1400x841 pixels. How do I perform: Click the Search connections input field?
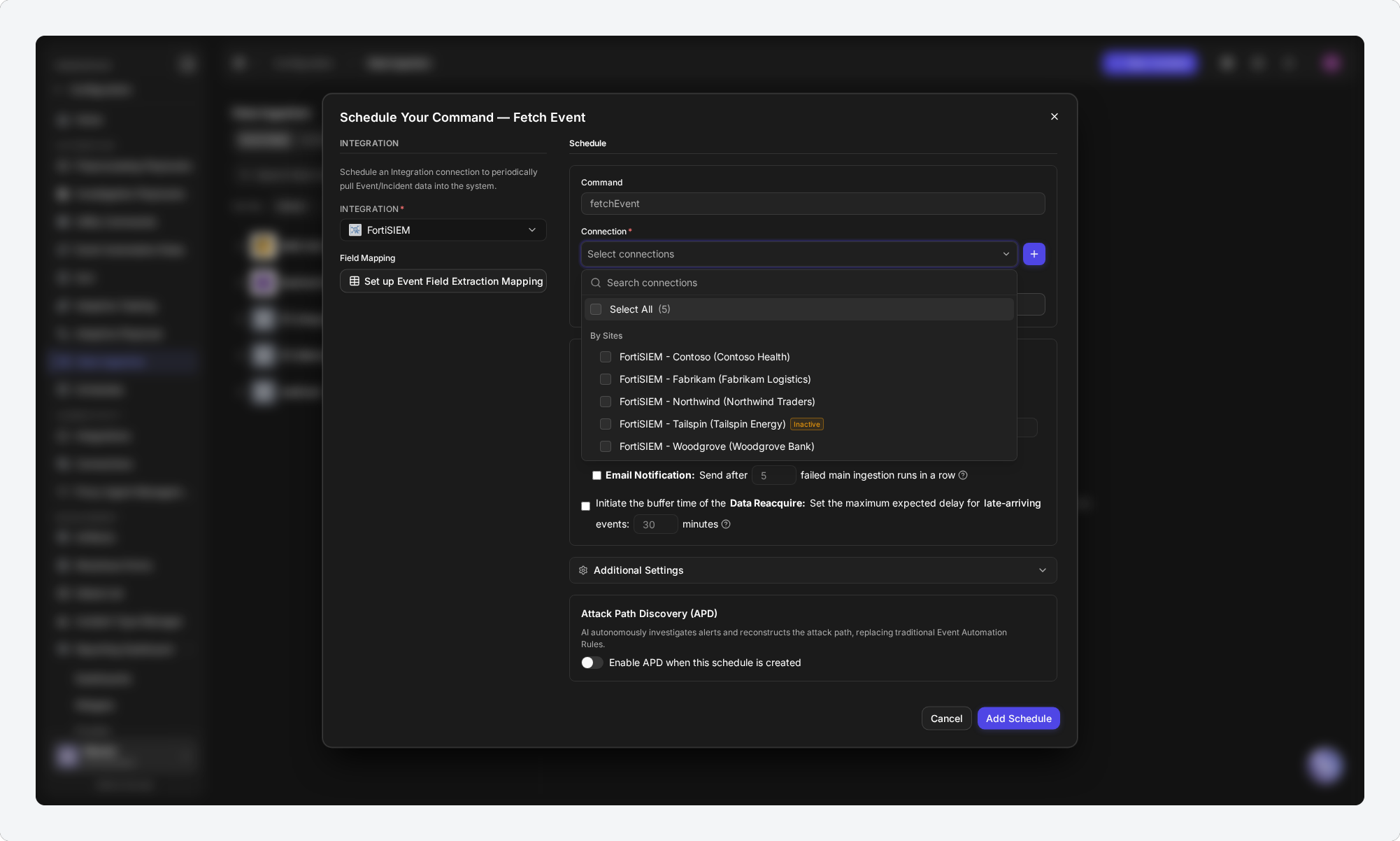point(799,283)
